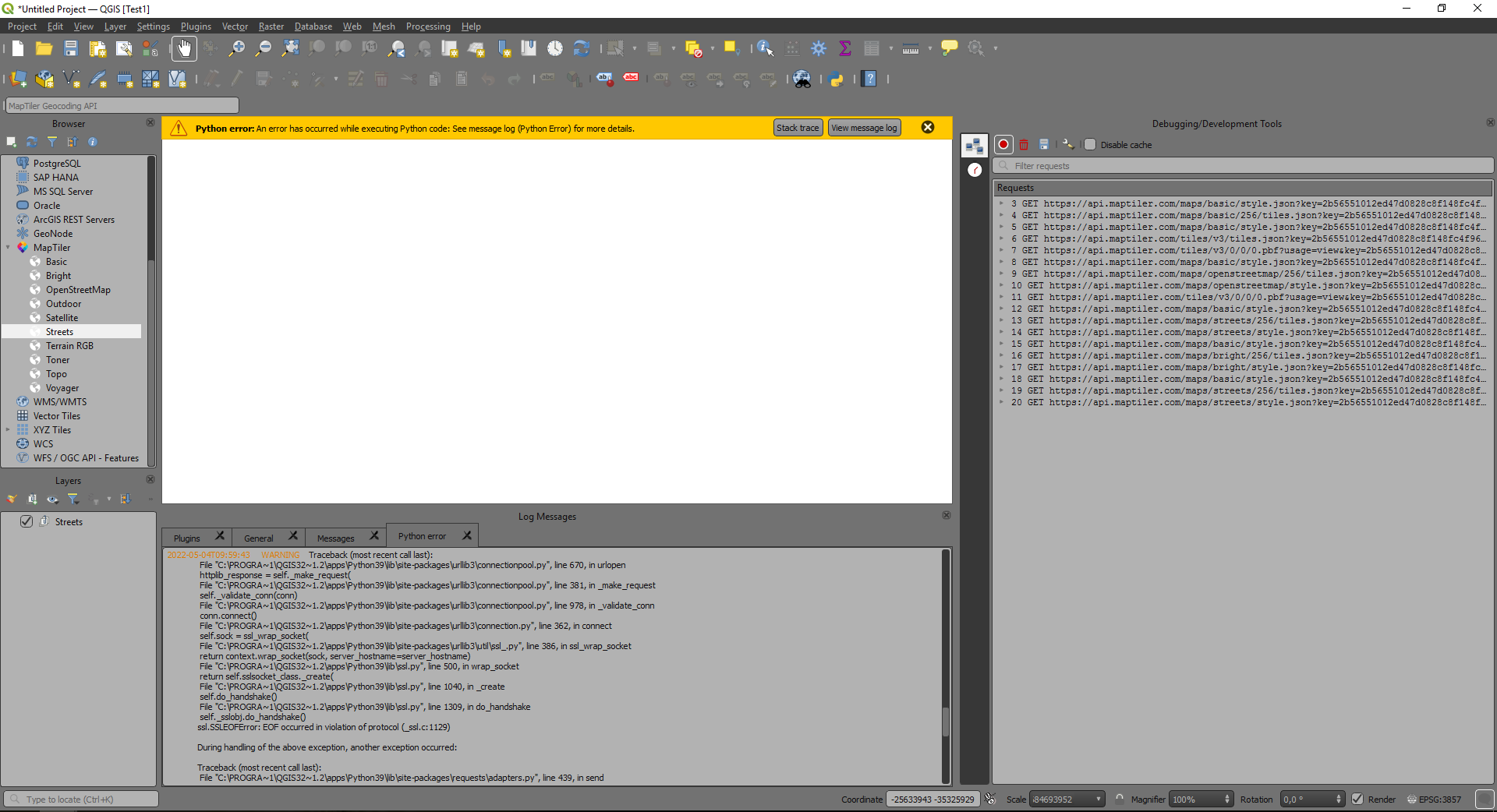Clear the logged requests with trash icon
1497x812 pixels.
click(x=1024, y=144)
